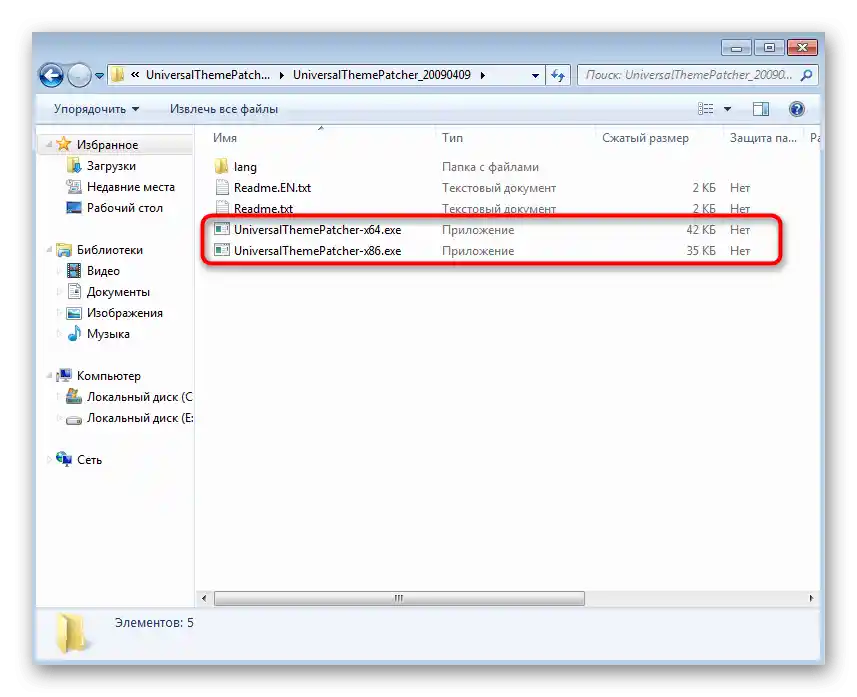Image resolution: width=857 pixels, height=697 pixels.
Task: Open address bar history dropdown
Action: click(536, 75)
